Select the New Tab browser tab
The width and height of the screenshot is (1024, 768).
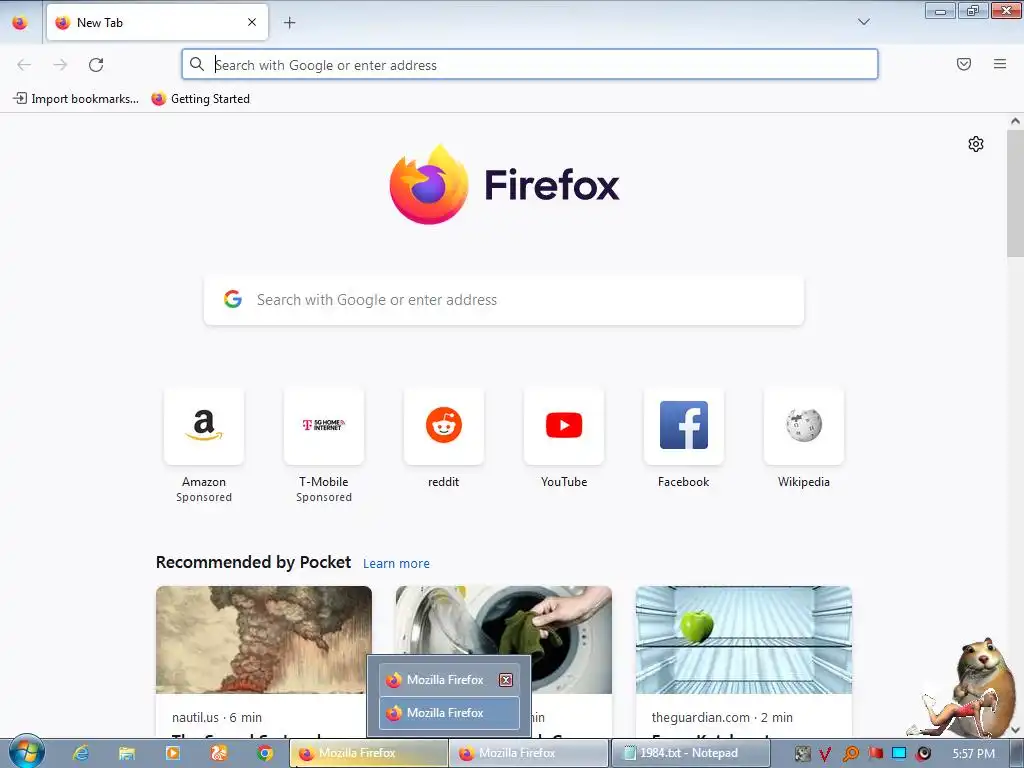[157, 22]
